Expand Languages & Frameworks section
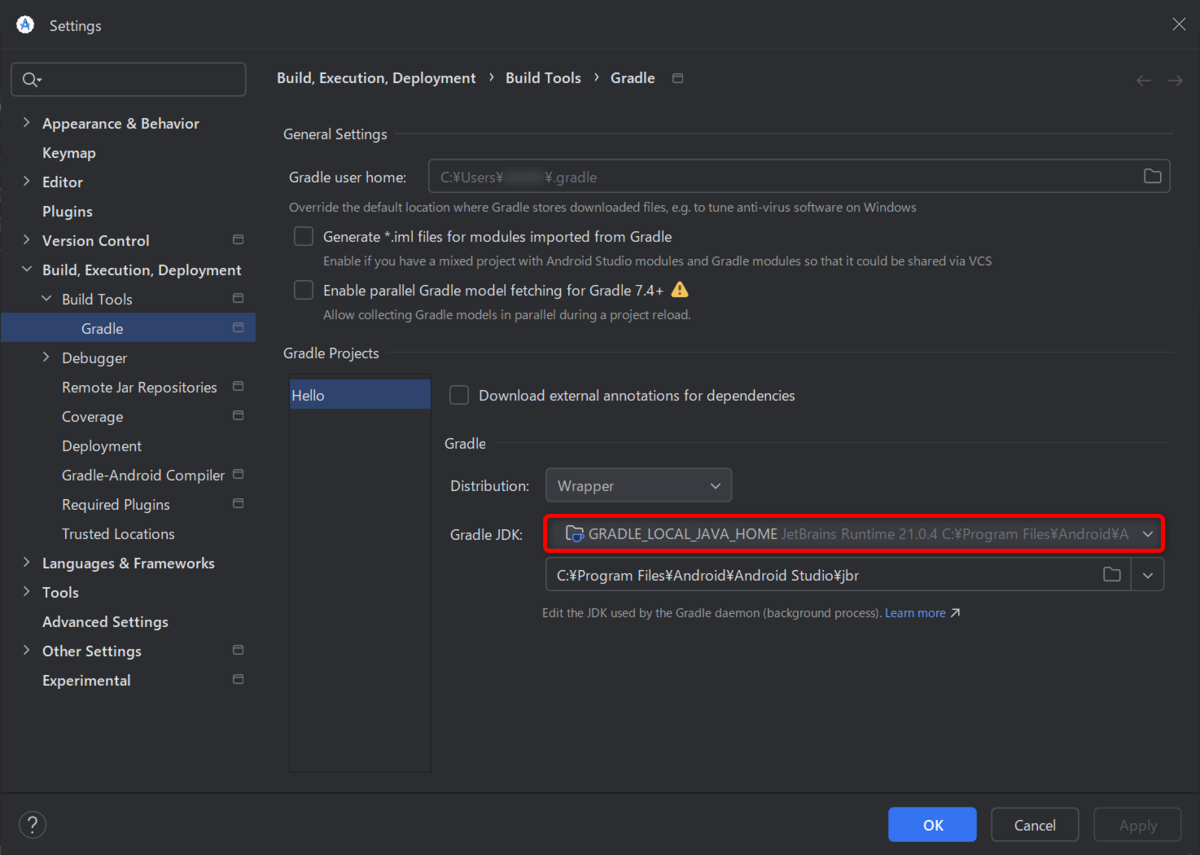 tap(26, 563)
